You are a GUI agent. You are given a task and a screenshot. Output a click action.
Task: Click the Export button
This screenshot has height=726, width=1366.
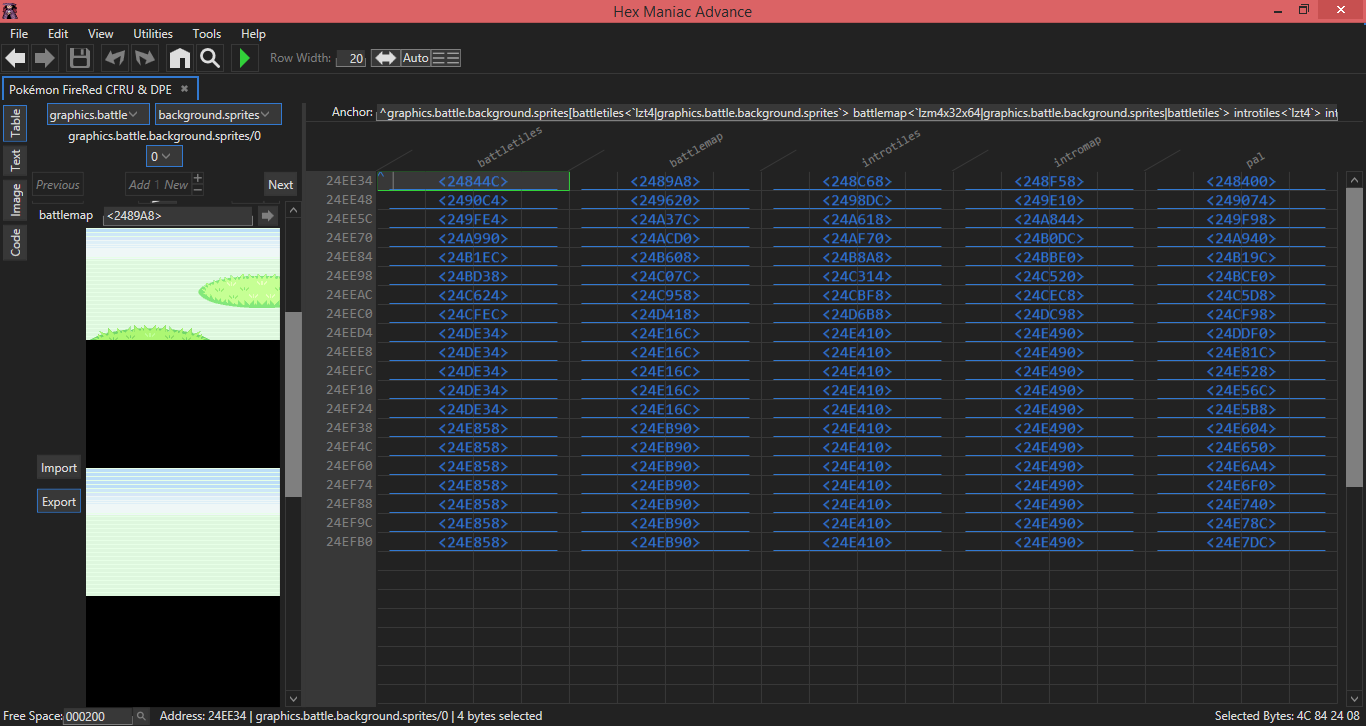59,502
